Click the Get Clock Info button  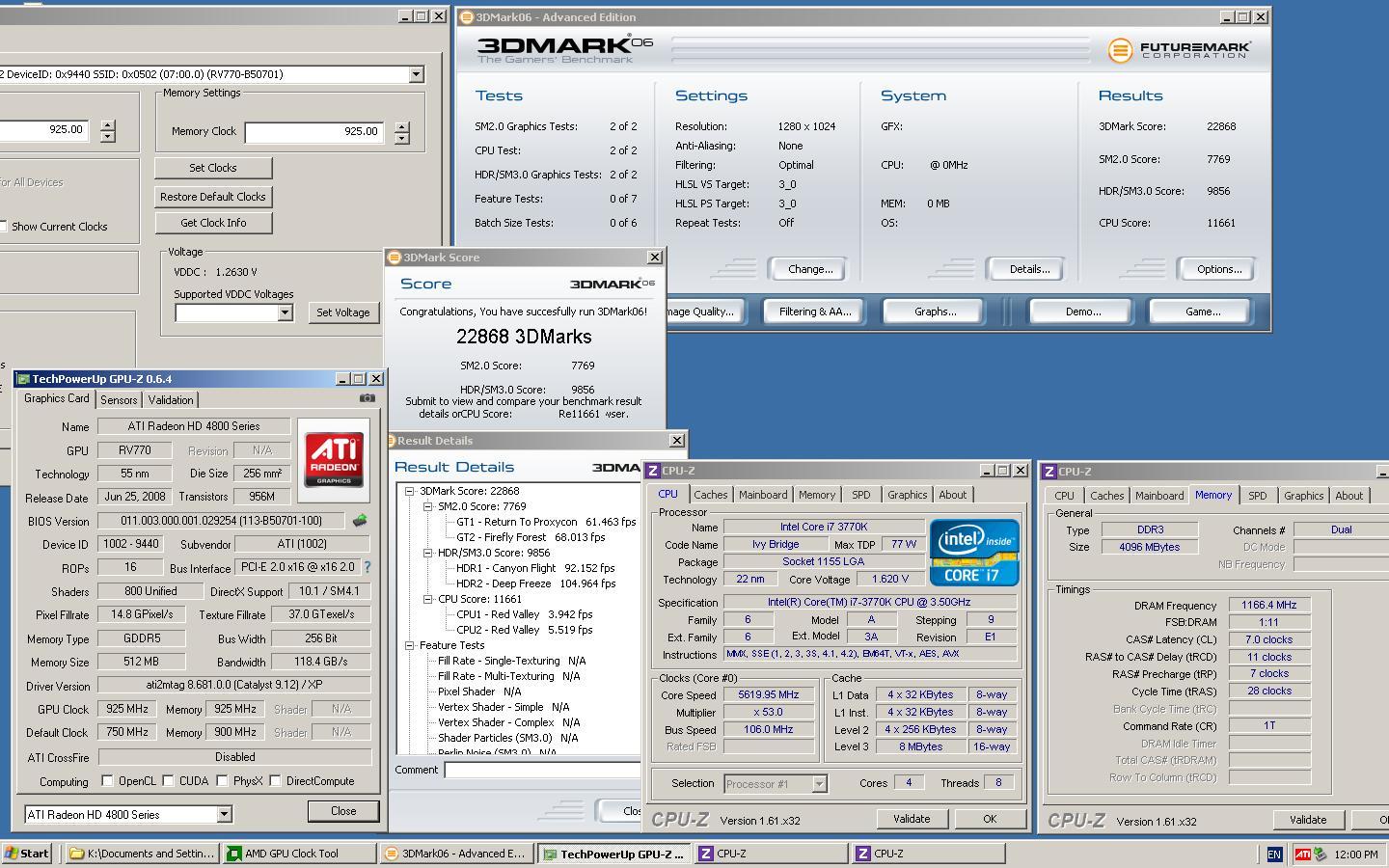click(213, 223)
